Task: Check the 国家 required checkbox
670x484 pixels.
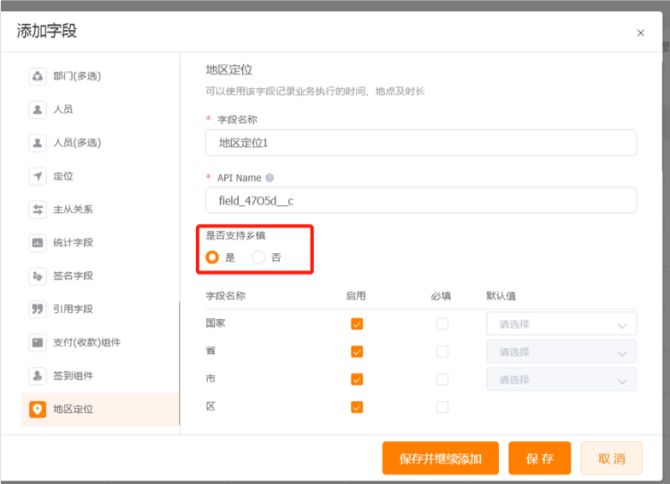Action: (x=442, y=324)
